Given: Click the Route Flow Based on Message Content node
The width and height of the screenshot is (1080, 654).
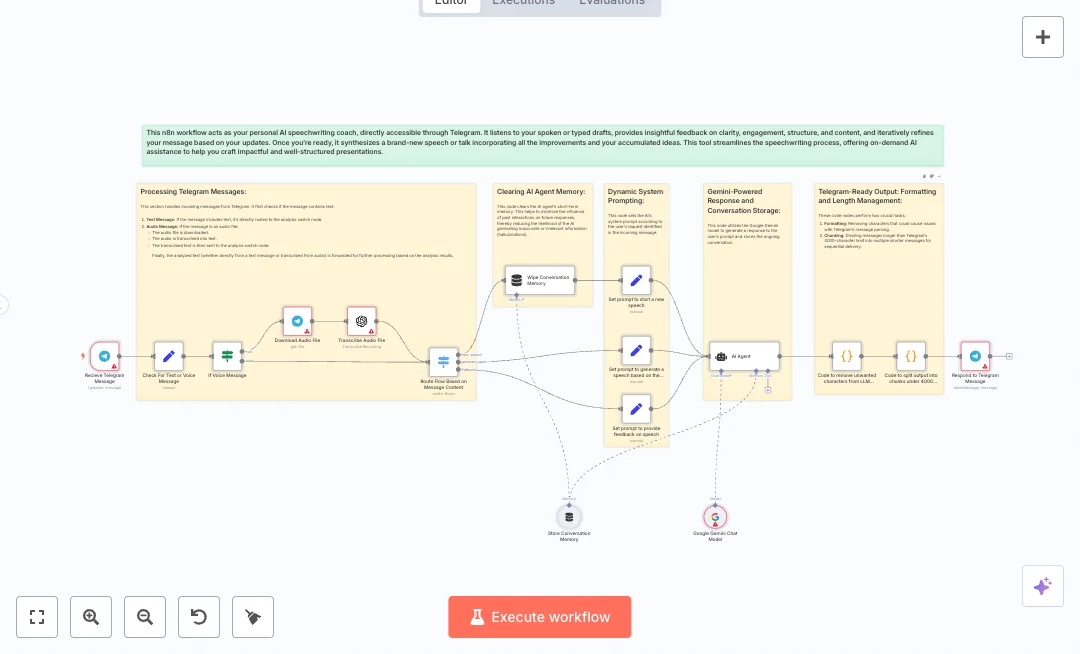Looking at the screenshot, I should pyautogui.click(x=443, y=362).
